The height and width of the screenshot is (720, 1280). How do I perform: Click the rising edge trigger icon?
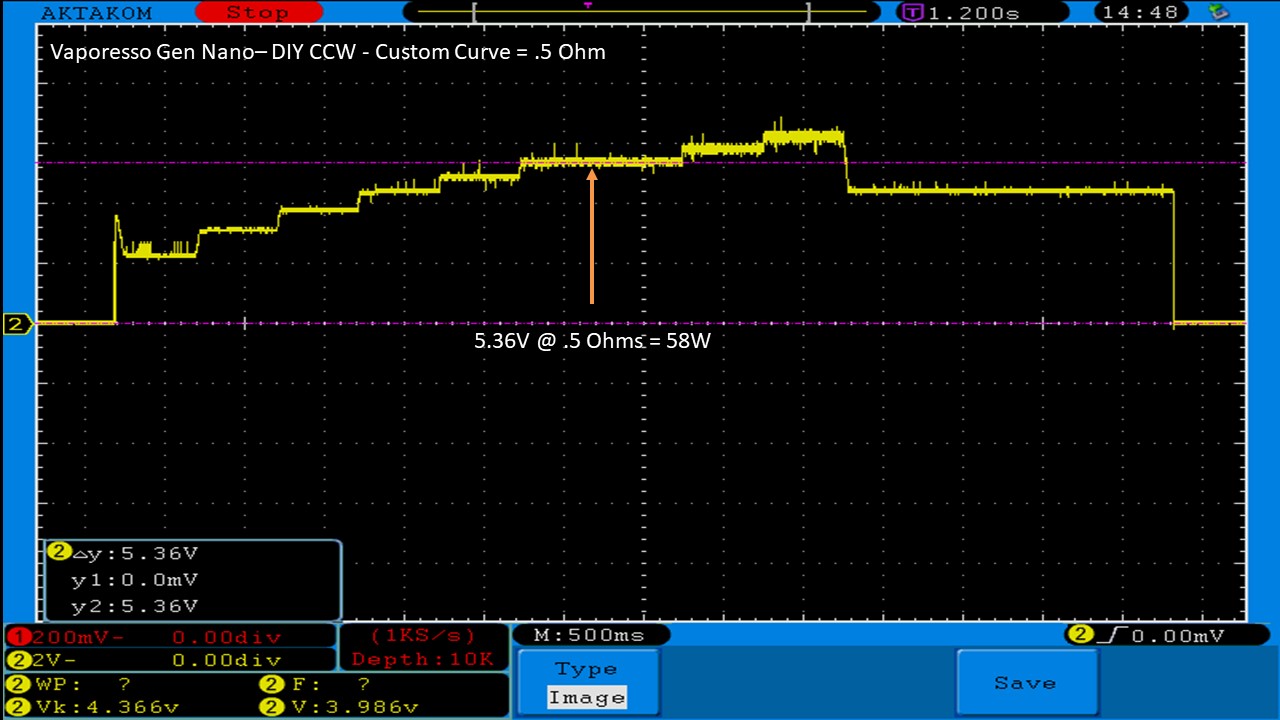point(1112,635)
